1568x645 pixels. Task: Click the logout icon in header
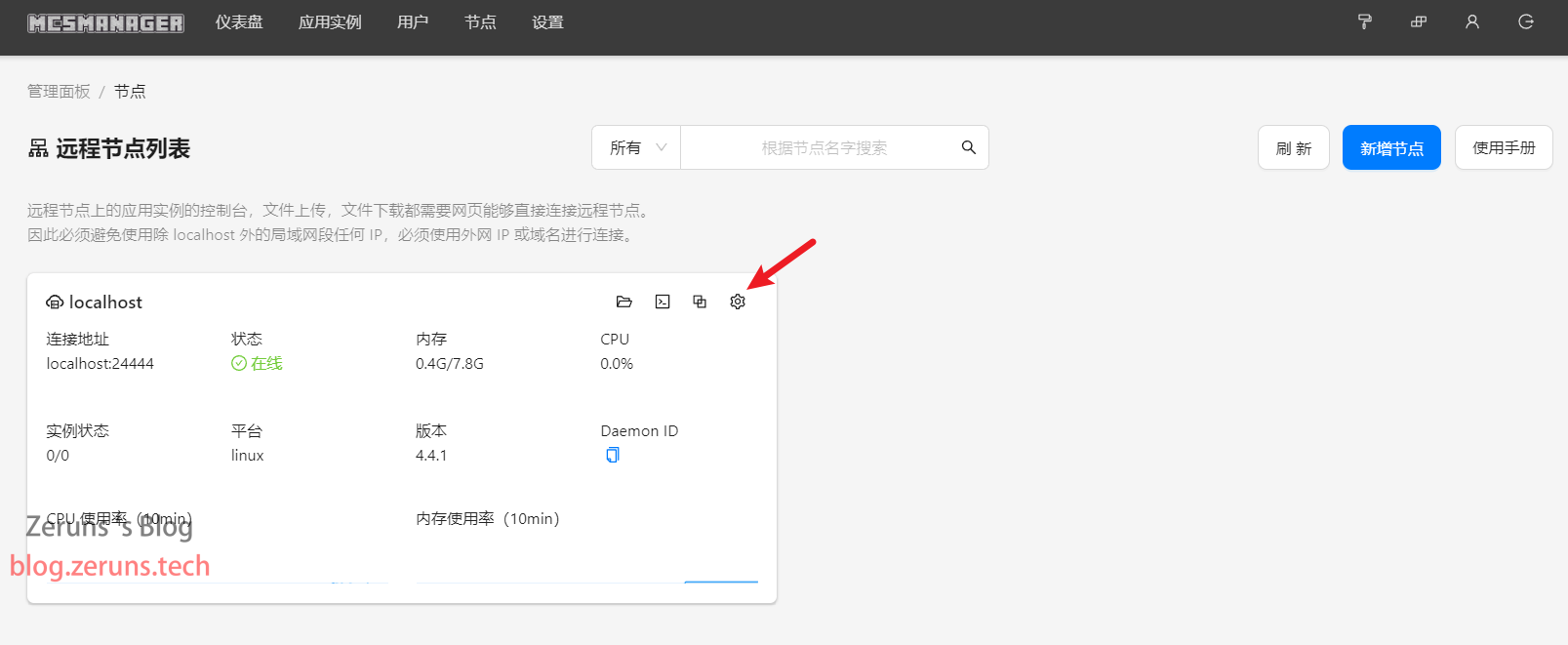(1526, 21)
